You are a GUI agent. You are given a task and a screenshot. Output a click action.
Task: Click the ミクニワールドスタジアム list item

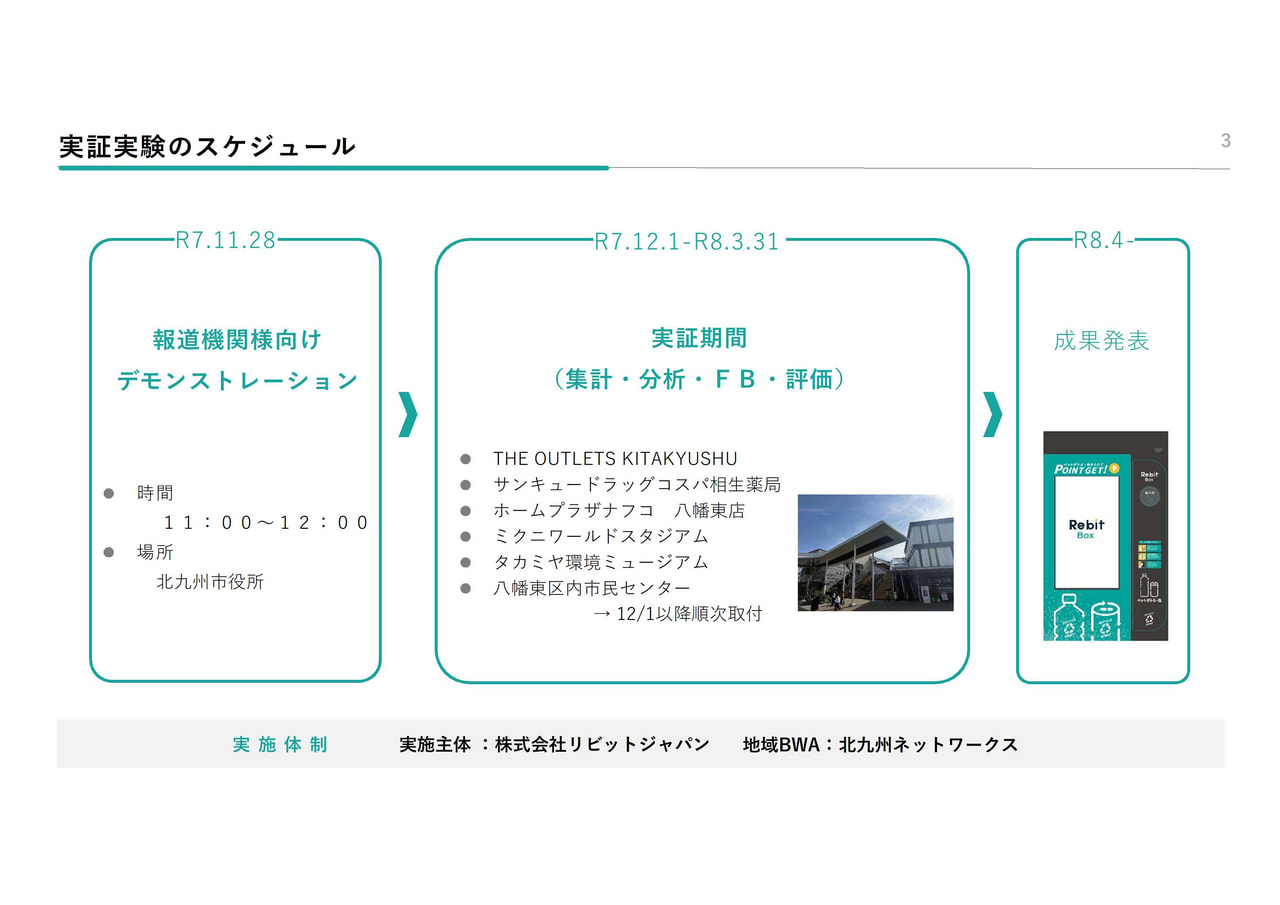coord(600,537)
